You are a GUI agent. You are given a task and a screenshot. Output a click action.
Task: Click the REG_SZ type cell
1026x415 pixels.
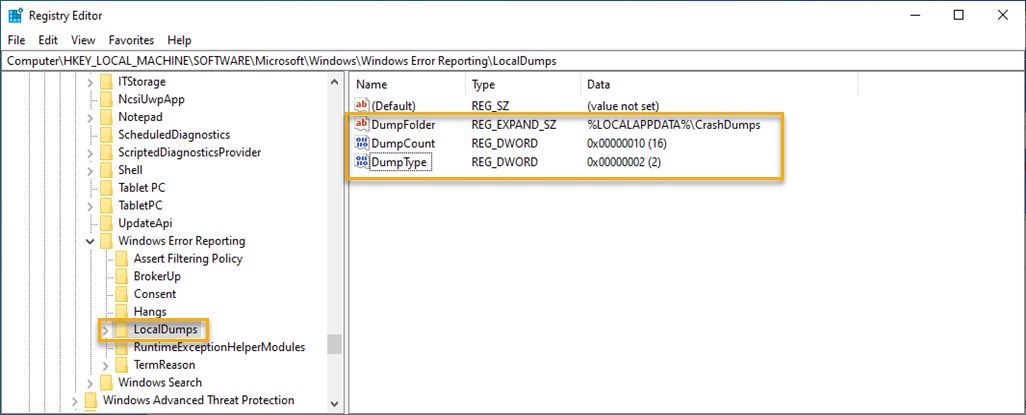tap(490, 105)
